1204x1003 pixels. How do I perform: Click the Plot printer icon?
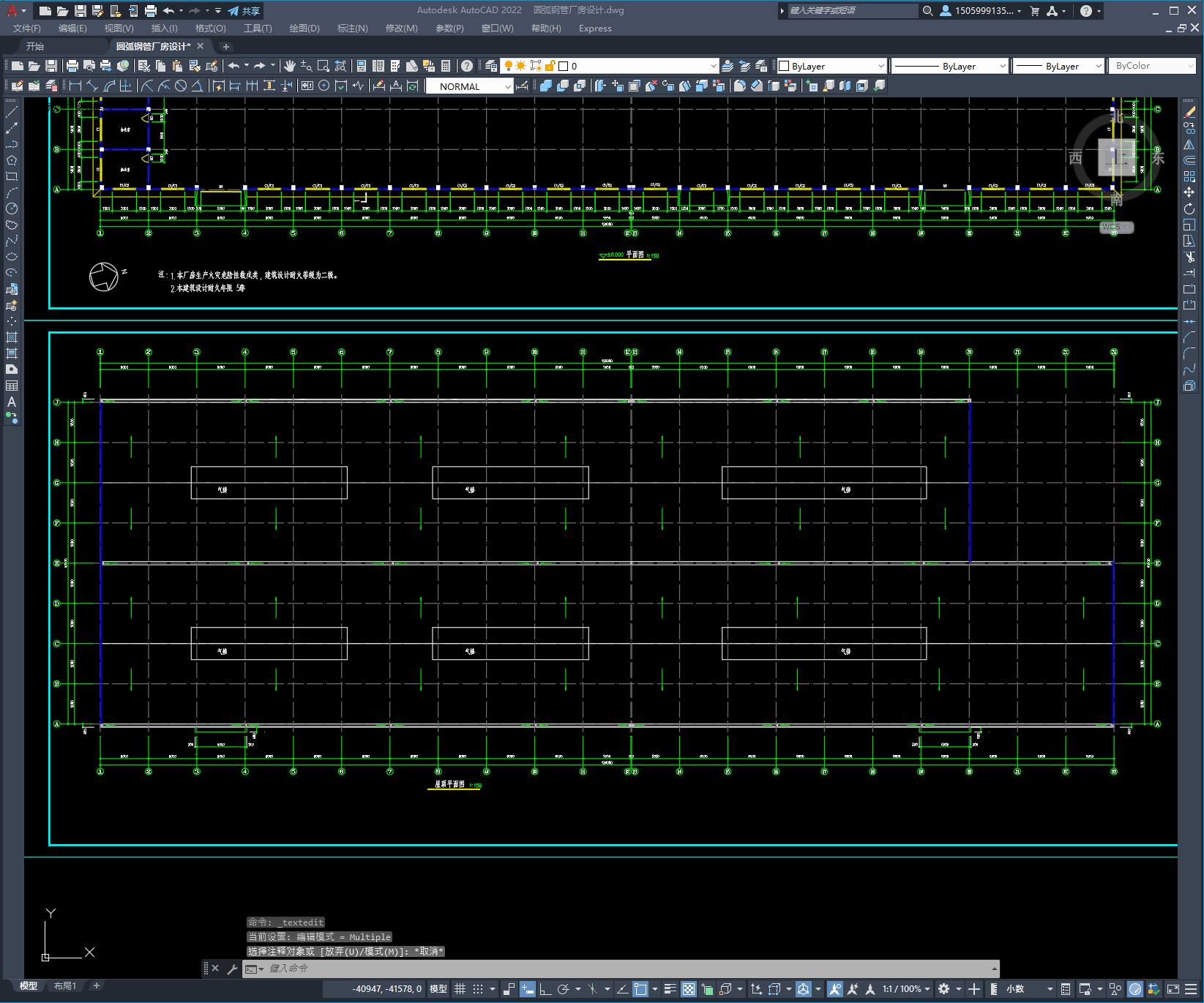click(x=72, y=66)
